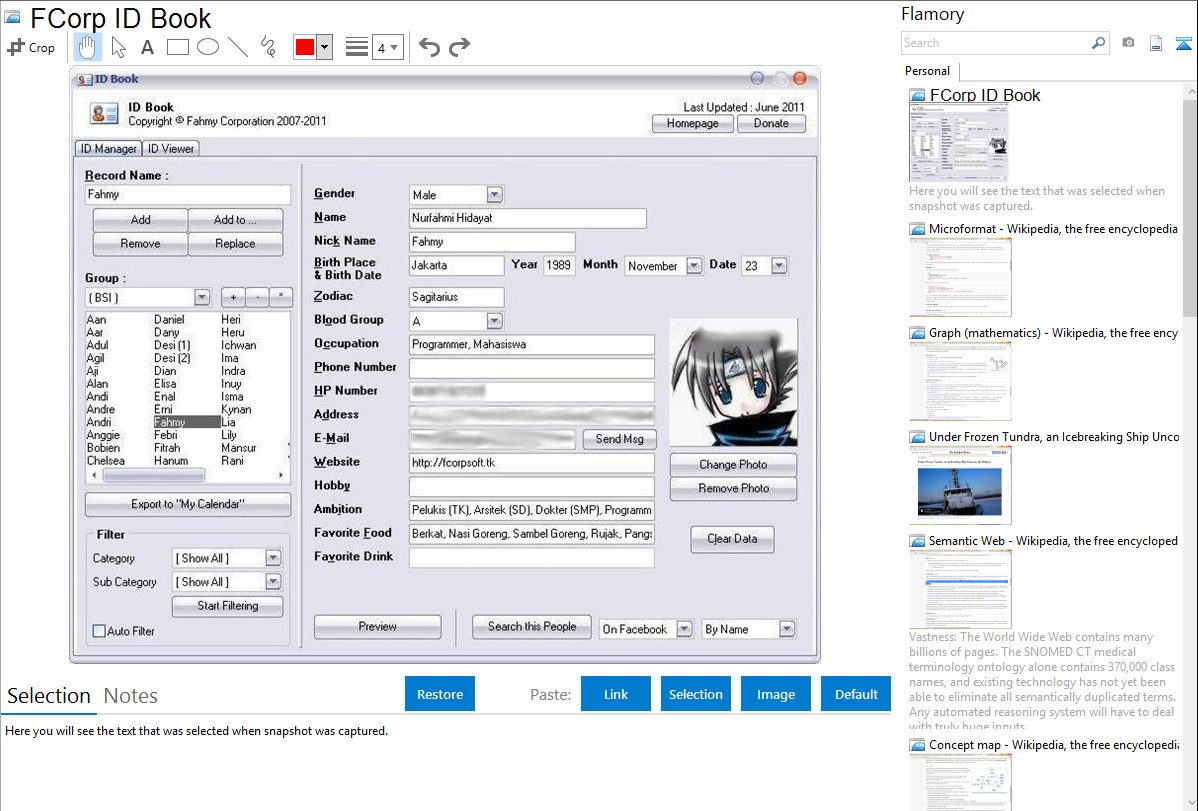Viewport: 1198px width, 811px height.
Task: Open the By Name dropdown
Action: coord(787,629)
